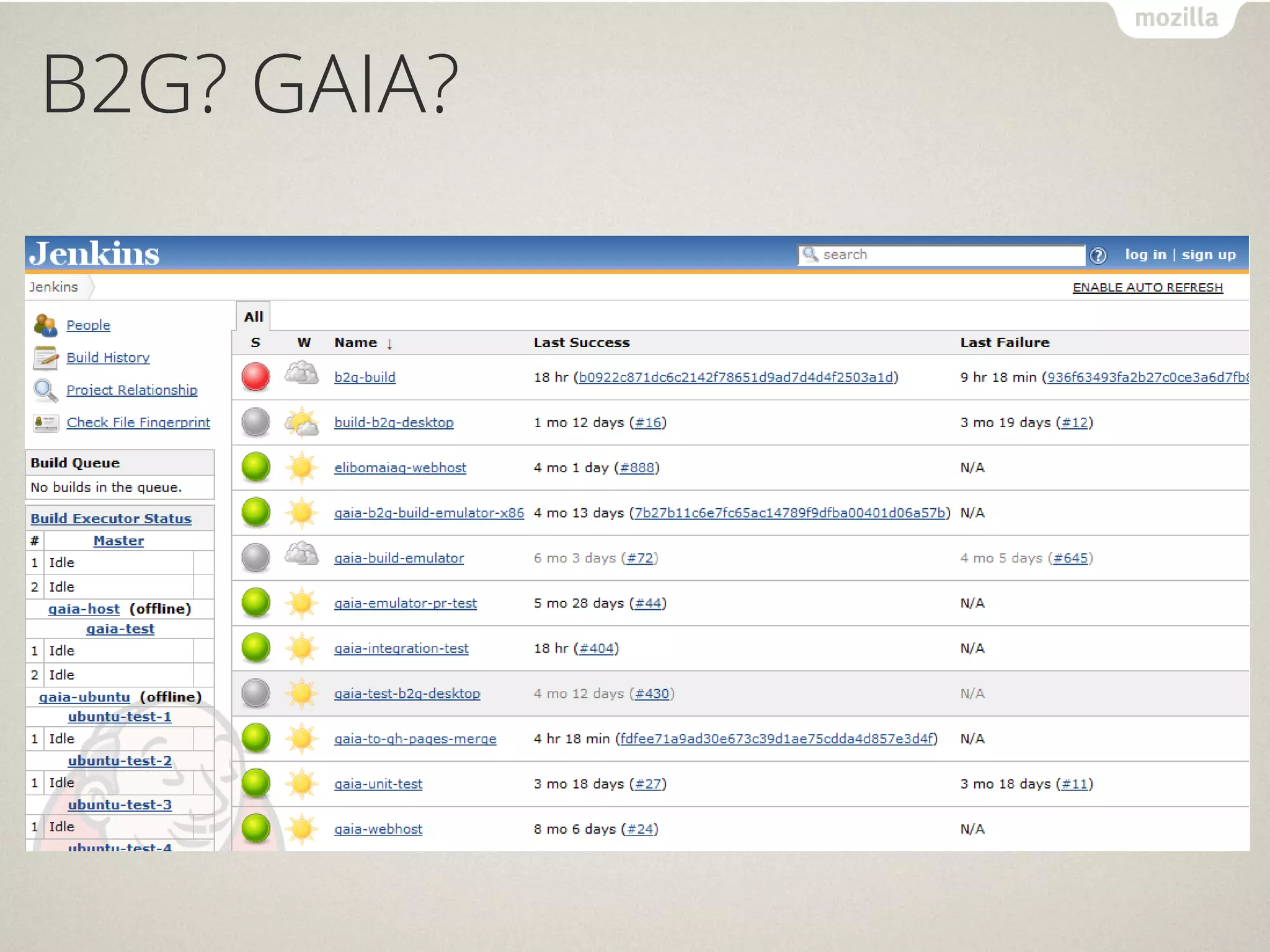Open the elibomaiag-webhost job link
1270x952 pixels.
[400, 467]
